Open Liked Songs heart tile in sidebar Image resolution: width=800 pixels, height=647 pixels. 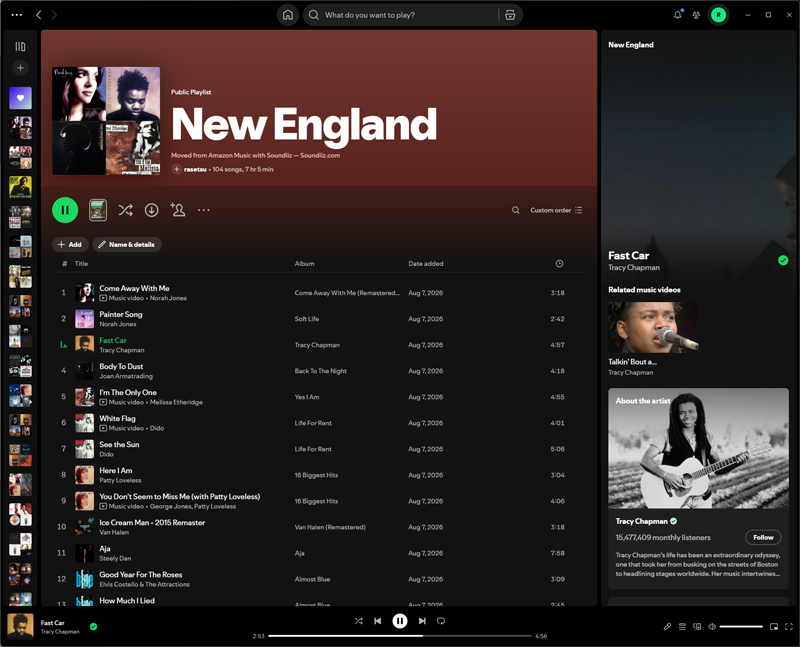(x=20, y=98)
